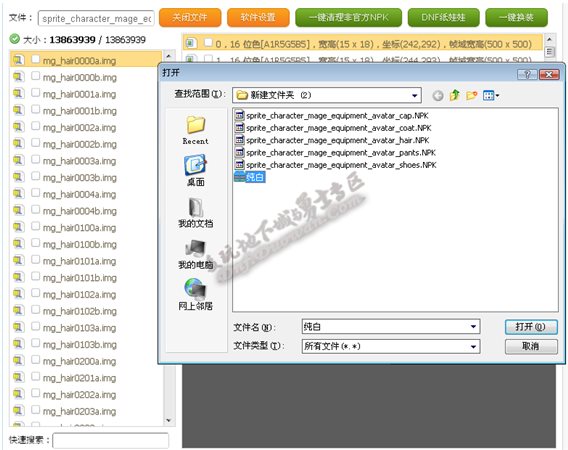Go to 桌面 desktop shortcut
This screenshot has height=450, width=568.
[x=196, y=170]
